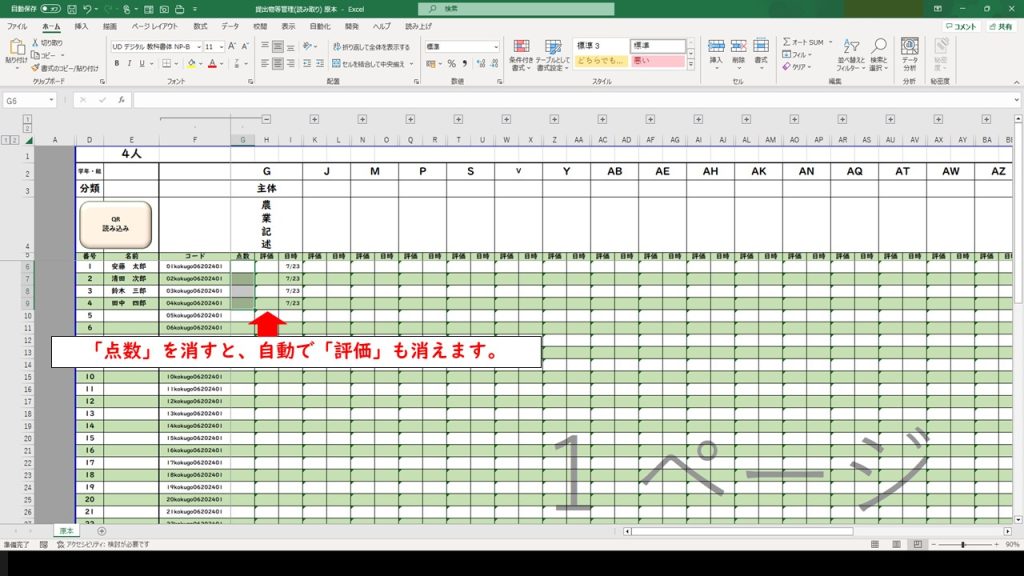Open the font name dropdown
The height and width of the screenshot is (576, 1024).
click(196, 47)
